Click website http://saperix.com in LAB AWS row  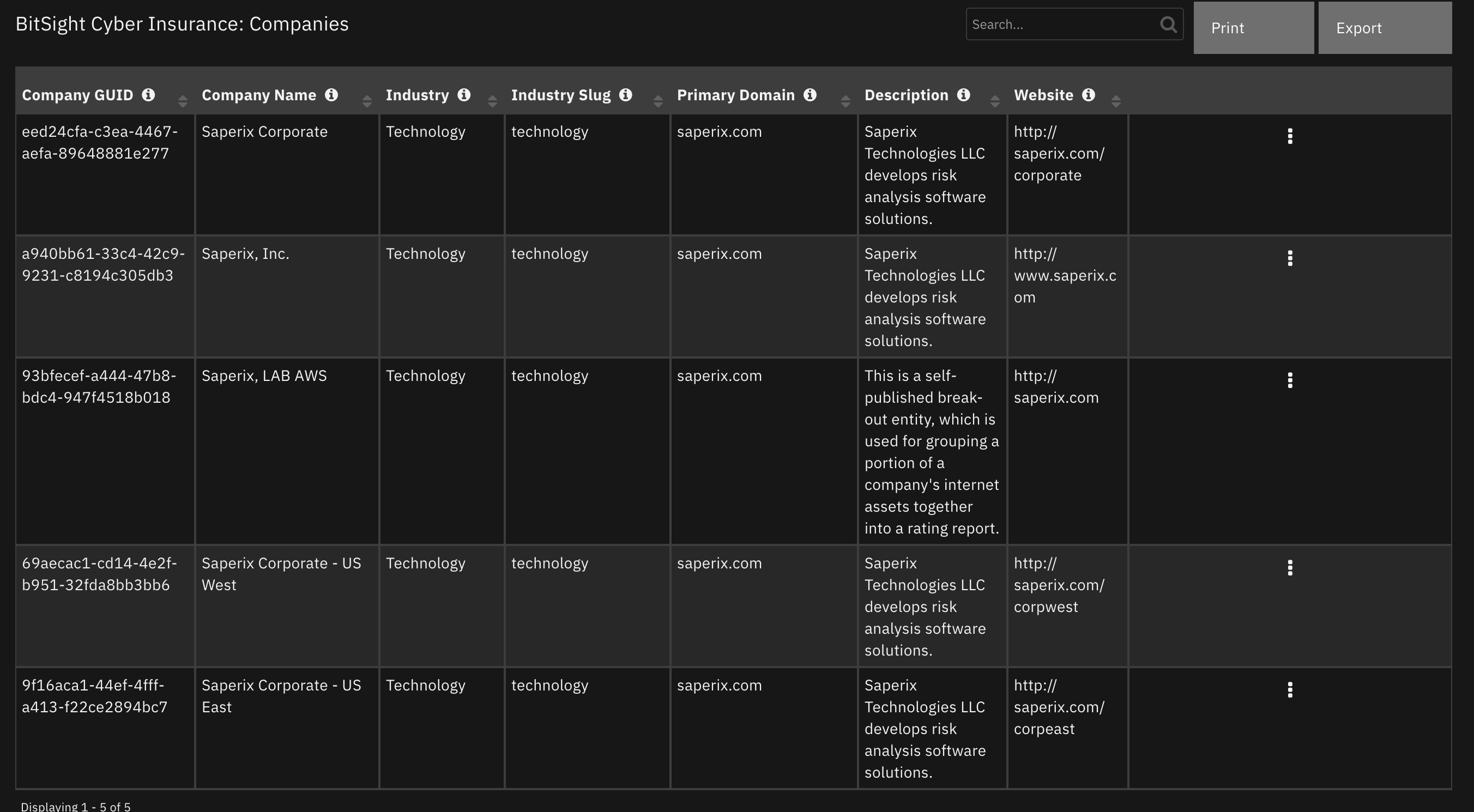point(1056,387)
